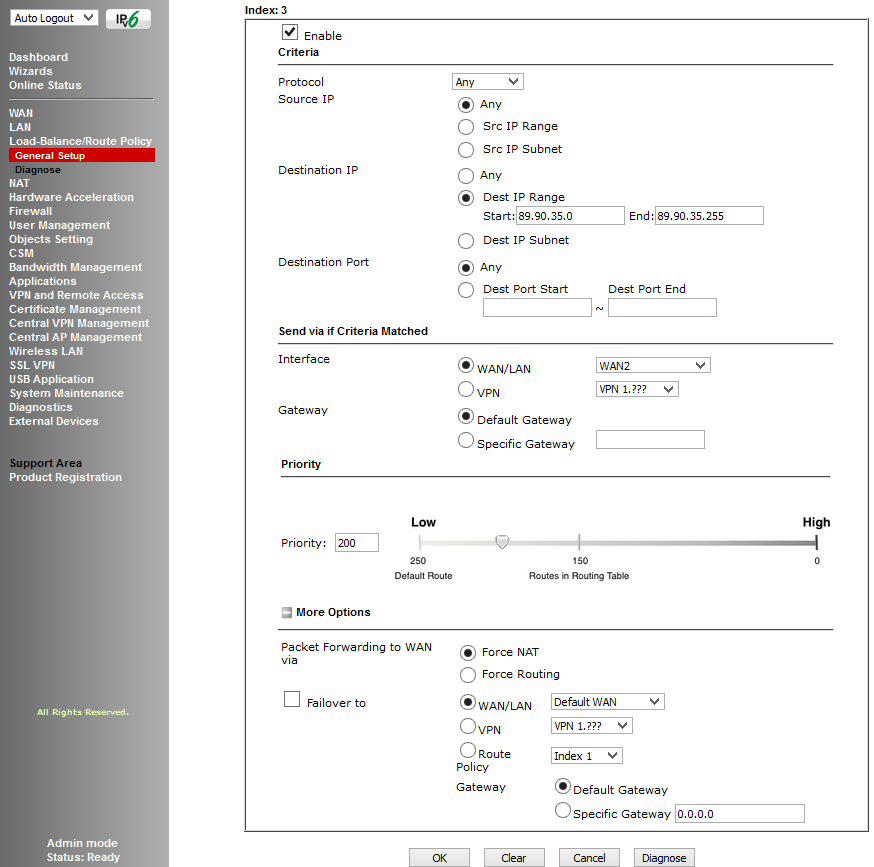Select Dest Port Start radio

click(466, 290)
